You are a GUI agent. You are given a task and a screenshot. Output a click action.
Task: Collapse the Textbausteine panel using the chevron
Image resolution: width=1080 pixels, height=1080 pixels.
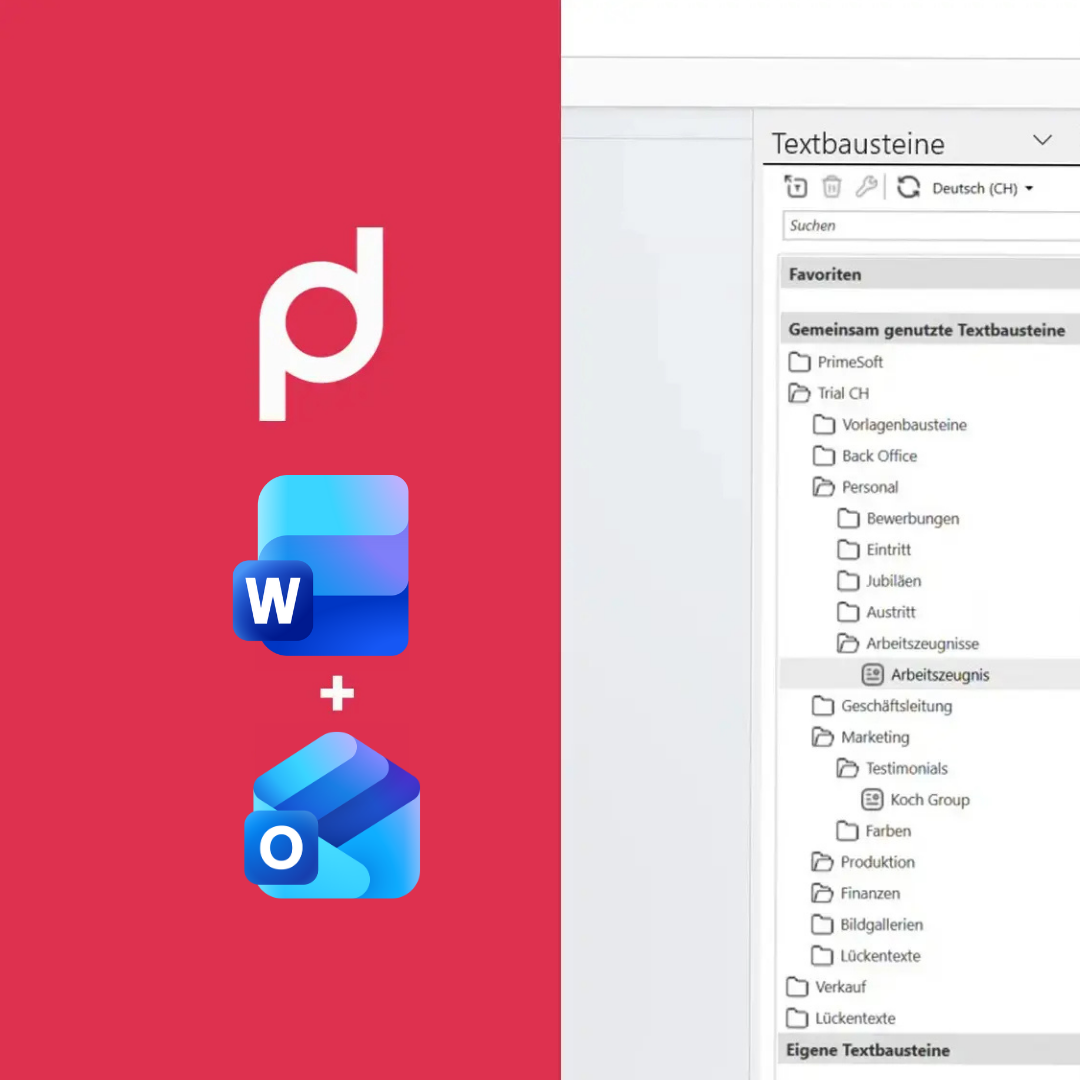[x=1043, y=140]
